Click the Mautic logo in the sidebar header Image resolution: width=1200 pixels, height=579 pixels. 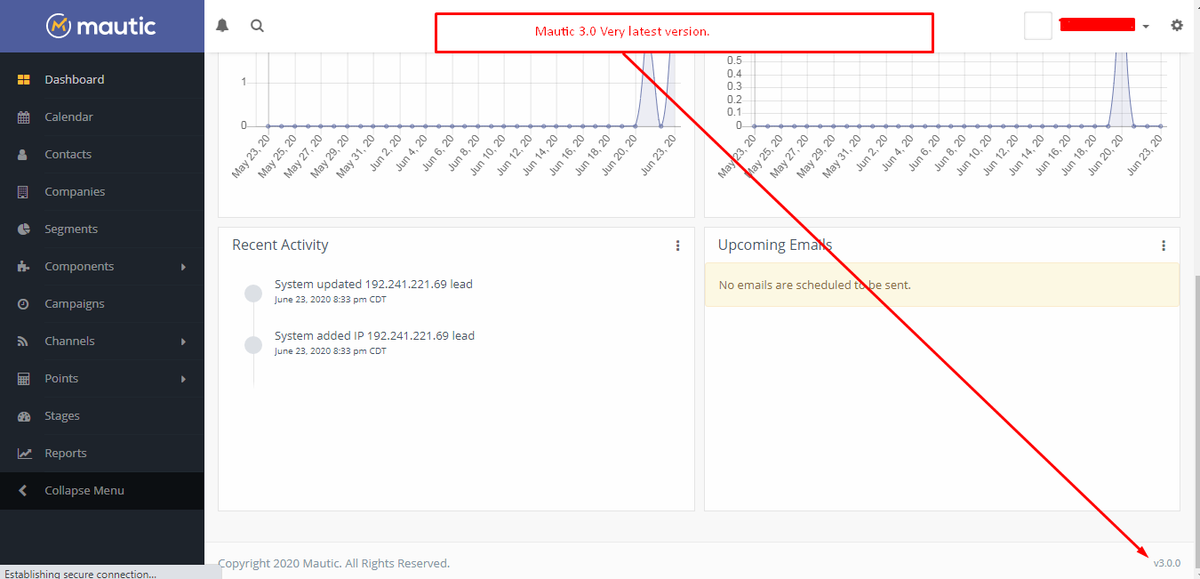(x=101, y=26)
